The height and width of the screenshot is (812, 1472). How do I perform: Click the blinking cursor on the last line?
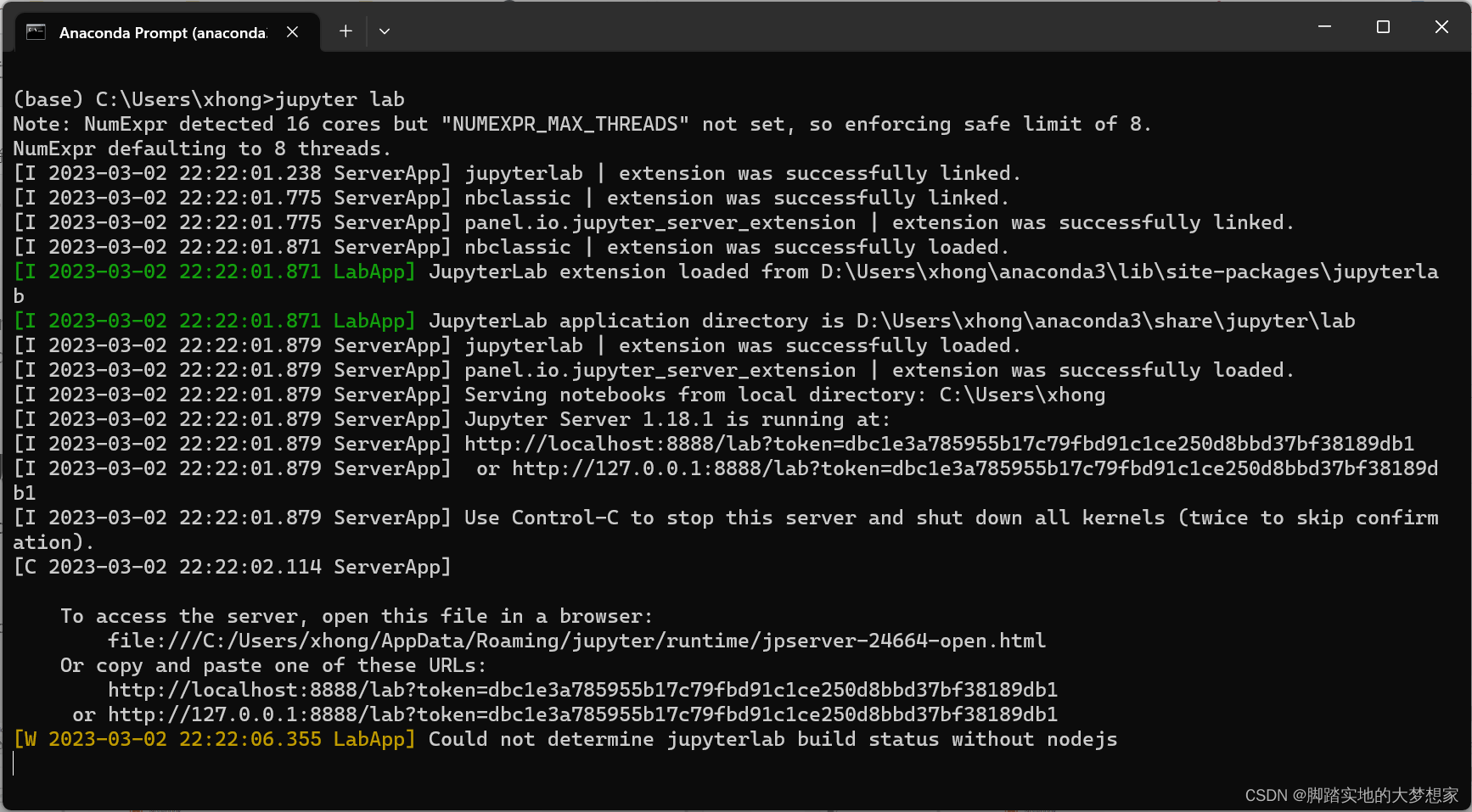click(14, 764)
